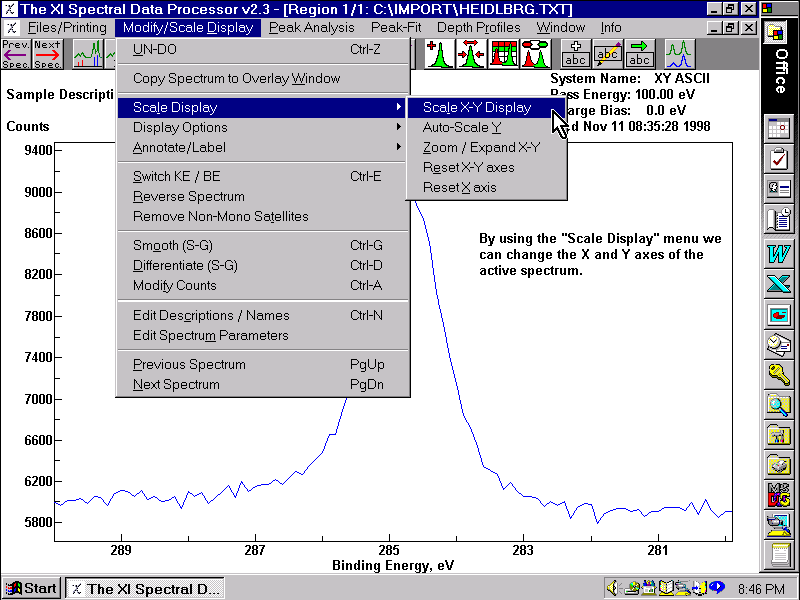Click the overlaid spectra icon on toolbar
This screenshot has height=600, width=800.
680,53
